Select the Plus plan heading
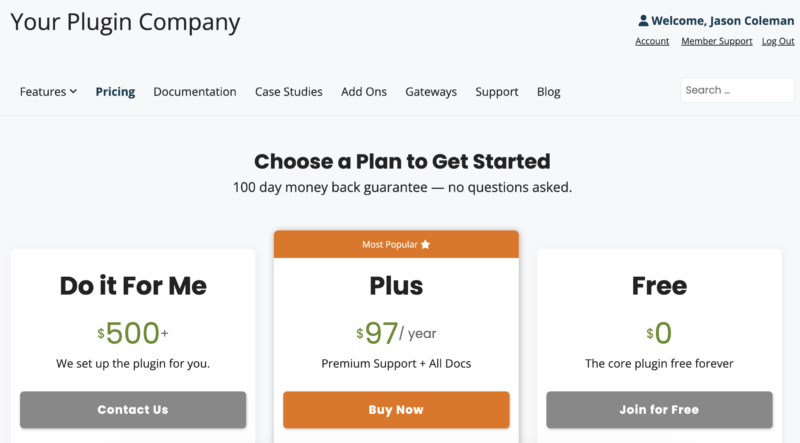Image resolution: width=800 pixels, height=443 pixels. point(396,286)
